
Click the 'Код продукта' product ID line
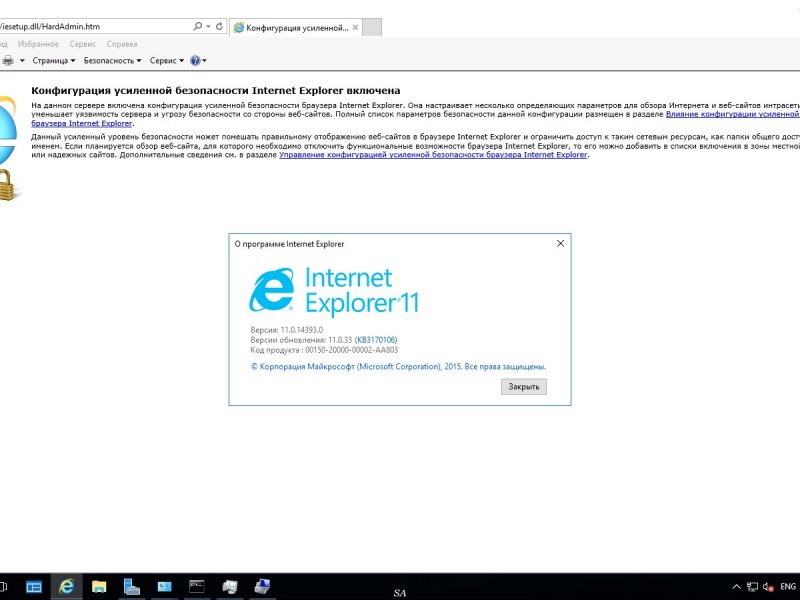324,350
